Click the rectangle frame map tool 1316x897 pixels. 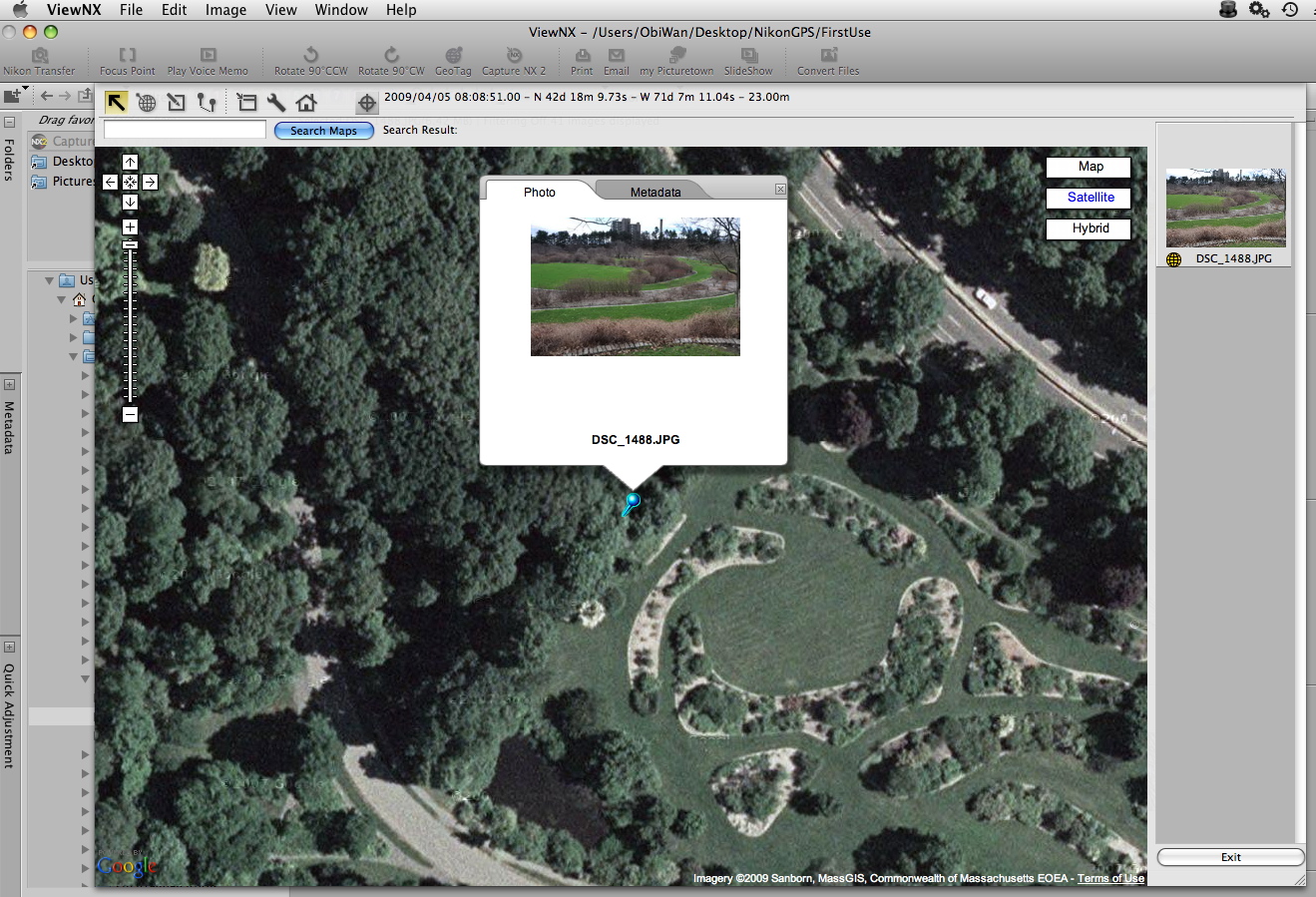click(x=246, y=102)
